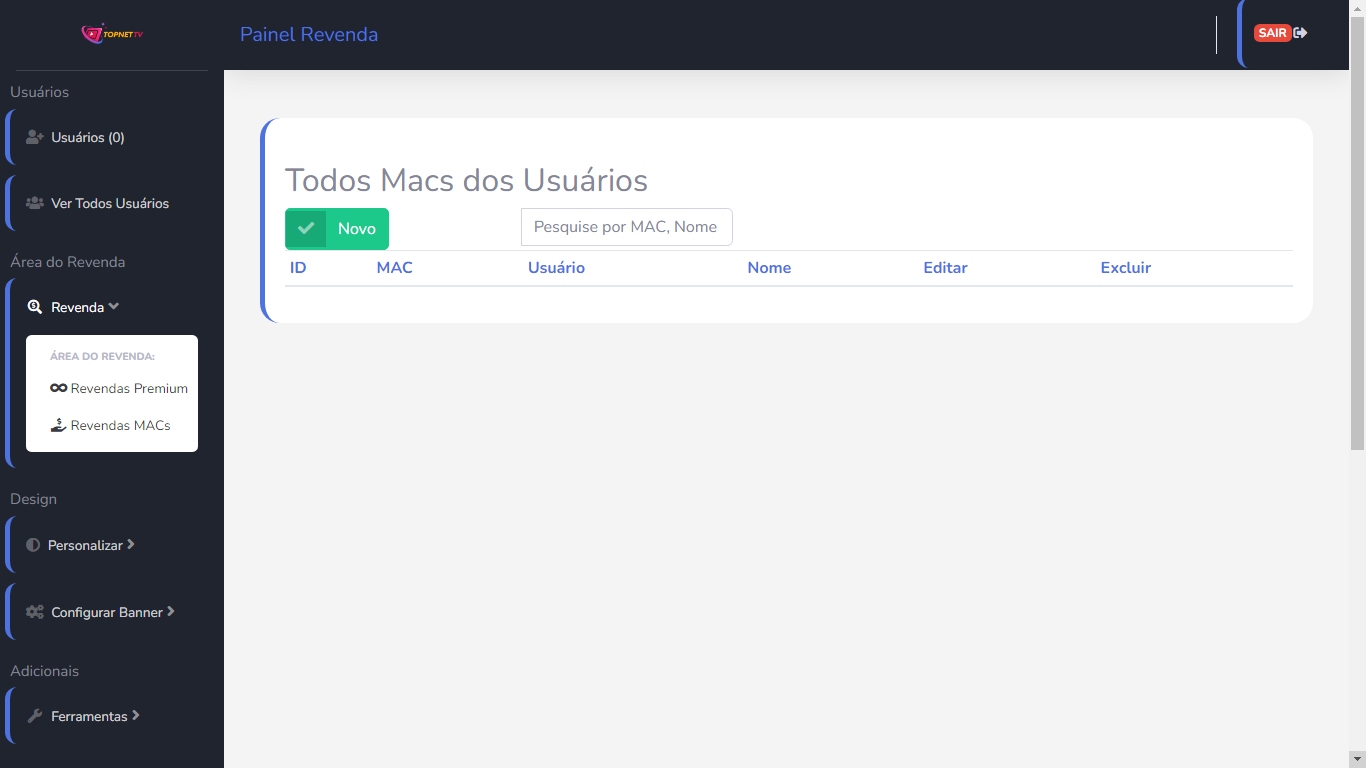
Task: Click the Usuário column header
Action: click(x=556, y=268)
